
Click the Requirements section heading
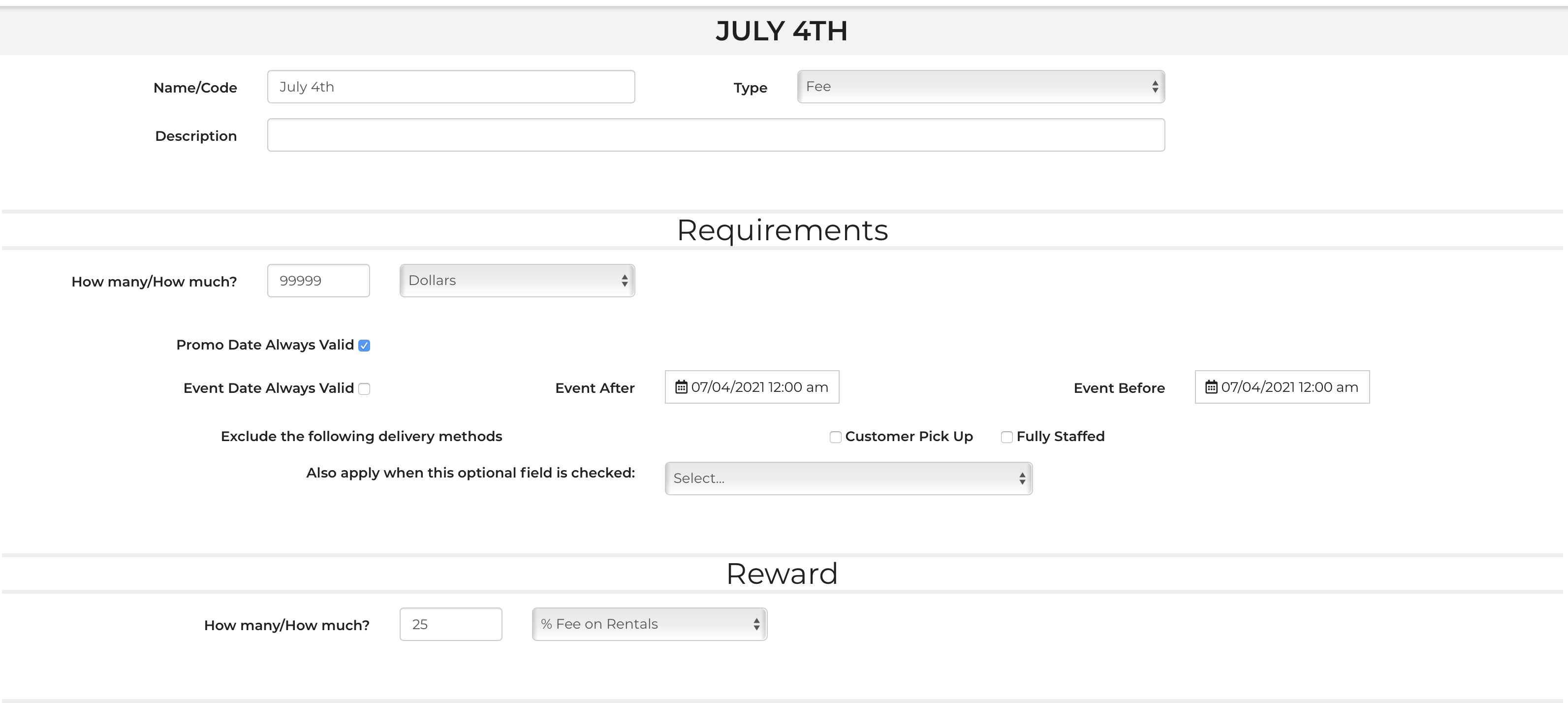coord(782,230)
